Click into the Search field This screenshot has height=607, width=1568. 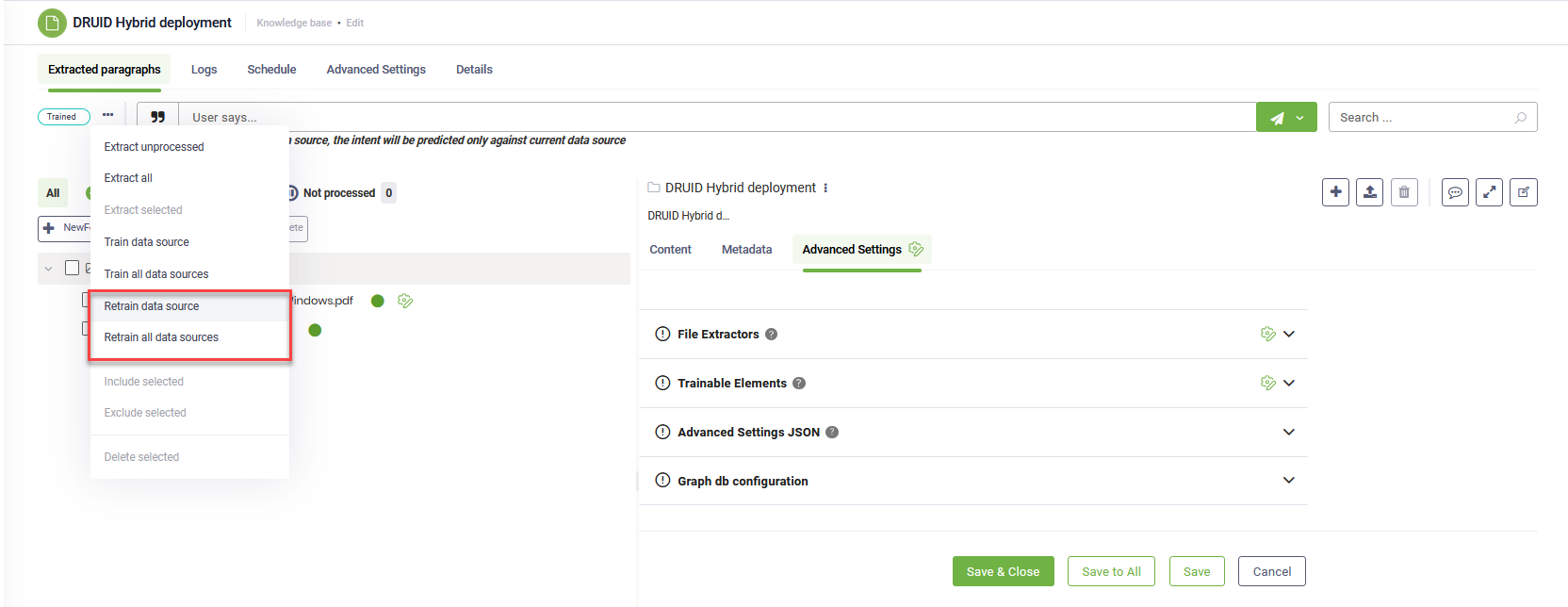1421,117
